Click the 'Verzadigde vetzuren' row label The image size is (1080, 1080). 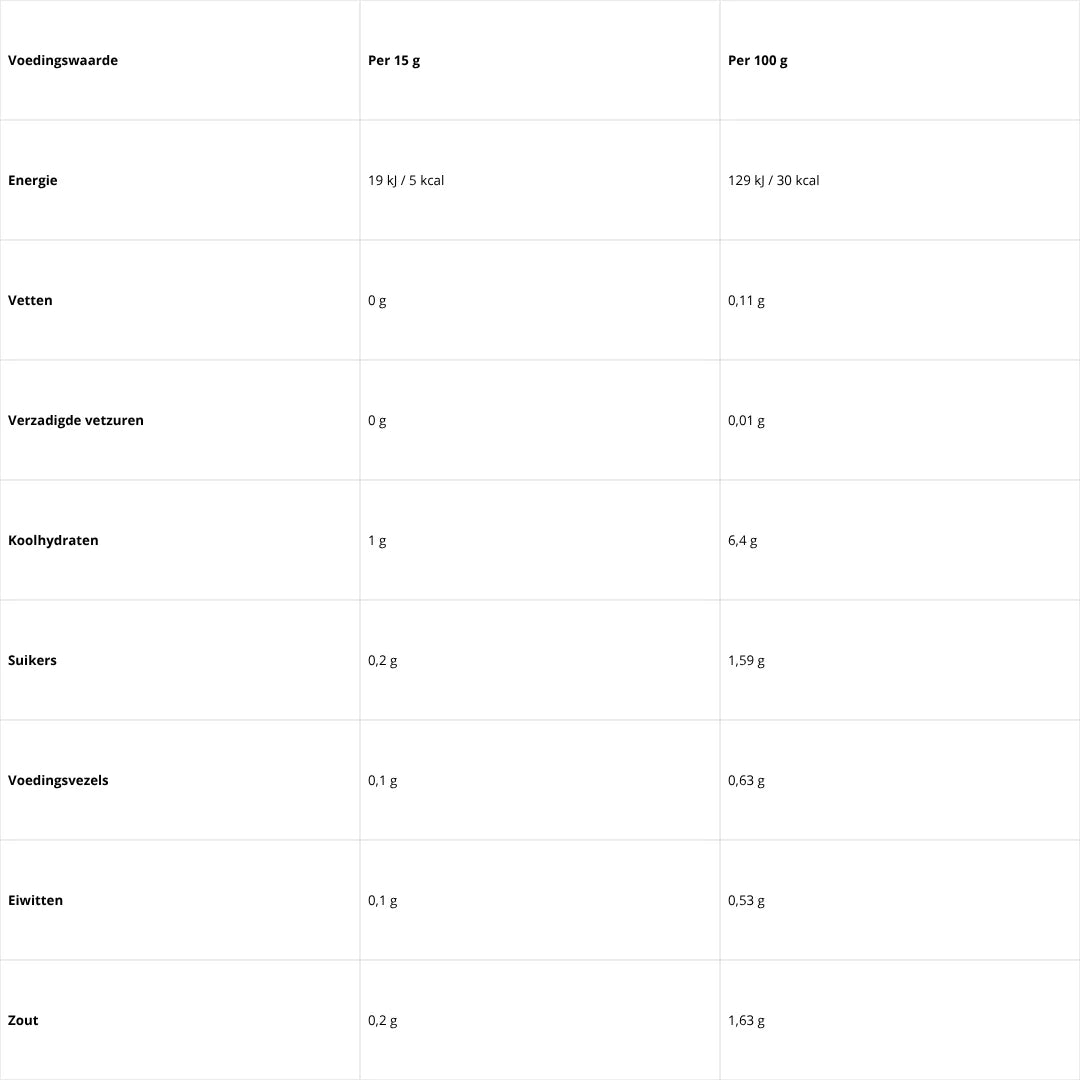76,420
